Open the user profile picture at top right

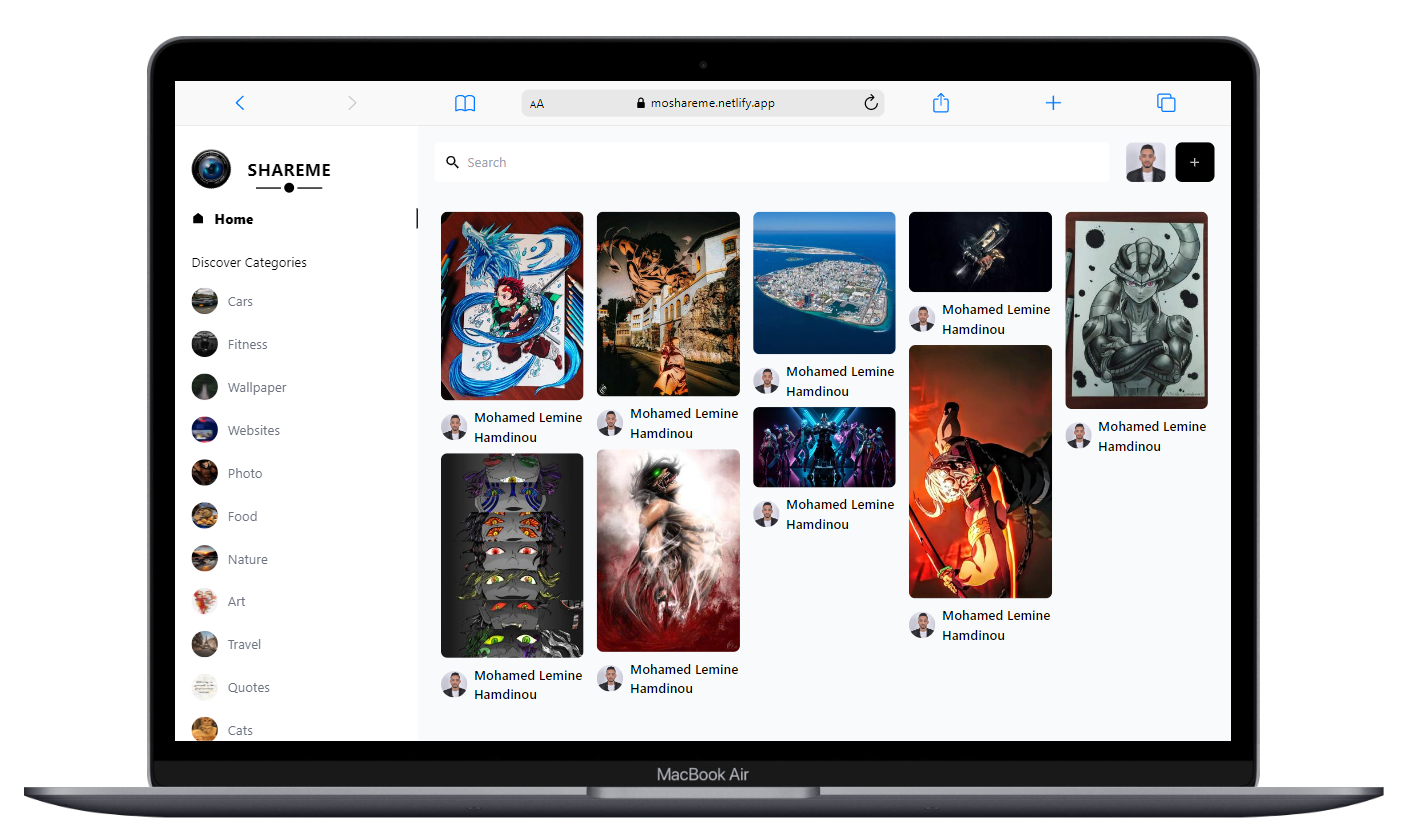[1146, 162]
